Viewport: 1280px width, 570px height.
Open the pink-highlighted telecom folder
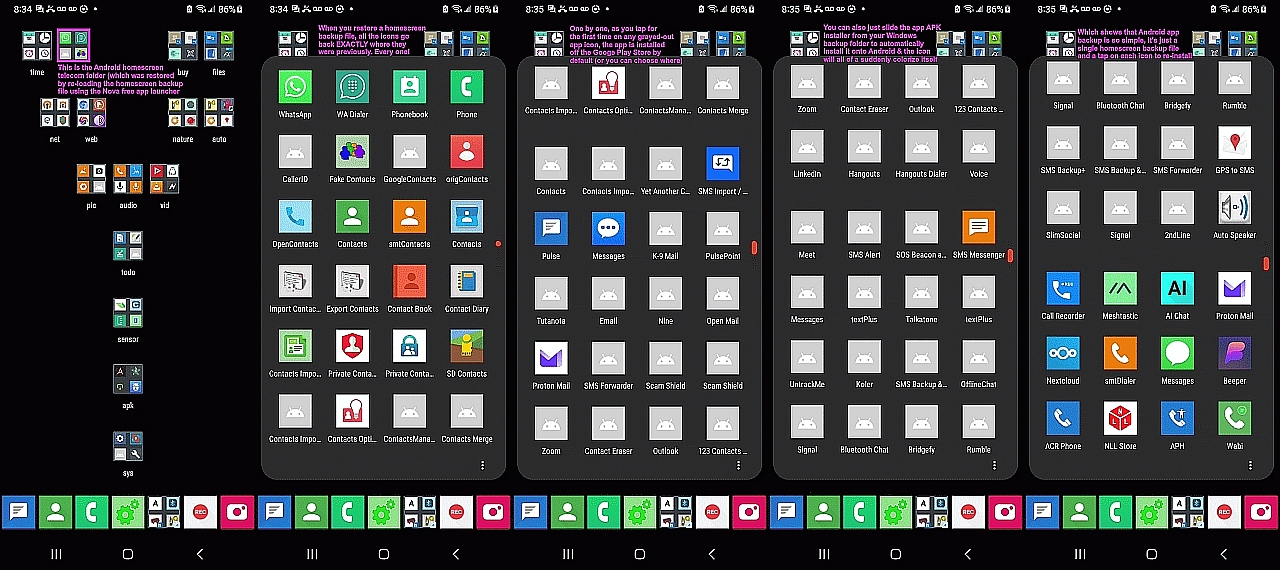click(x=73, y=45)
